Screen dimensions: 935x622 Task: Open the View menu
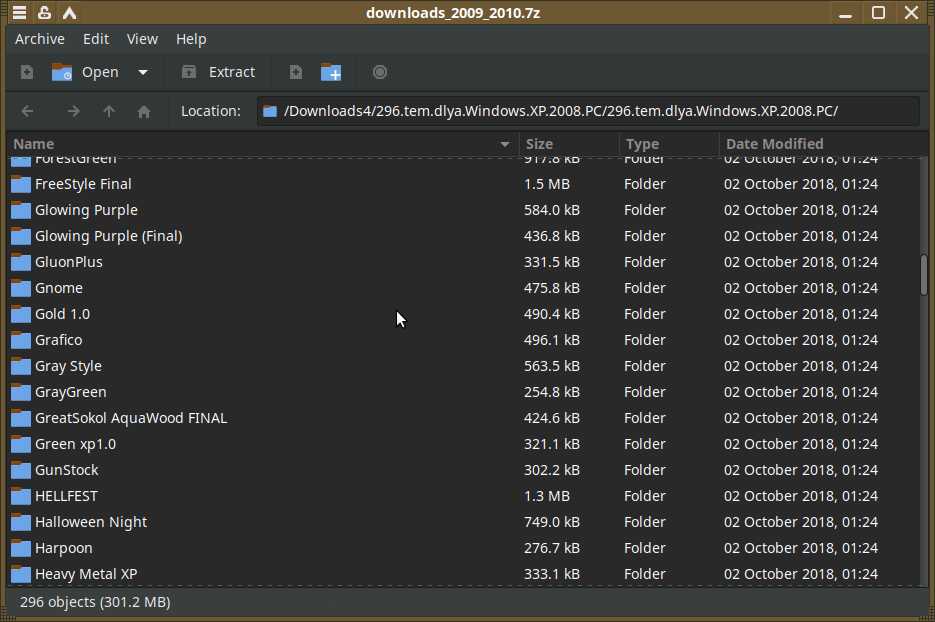click(x=143, y=39)
